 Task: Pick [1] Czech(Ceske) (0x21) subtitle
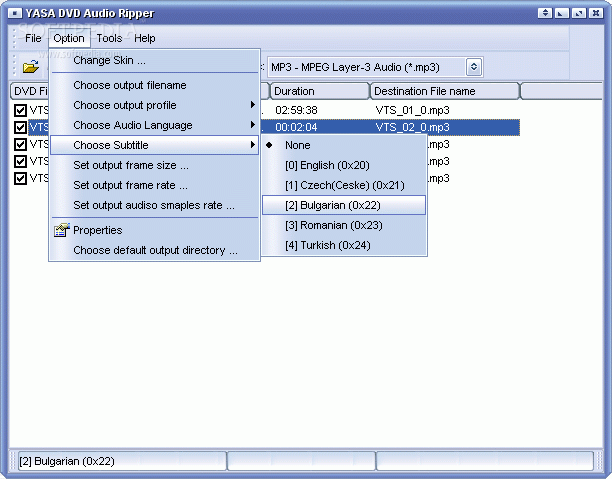pyautogui.click(x=344, y=185)
